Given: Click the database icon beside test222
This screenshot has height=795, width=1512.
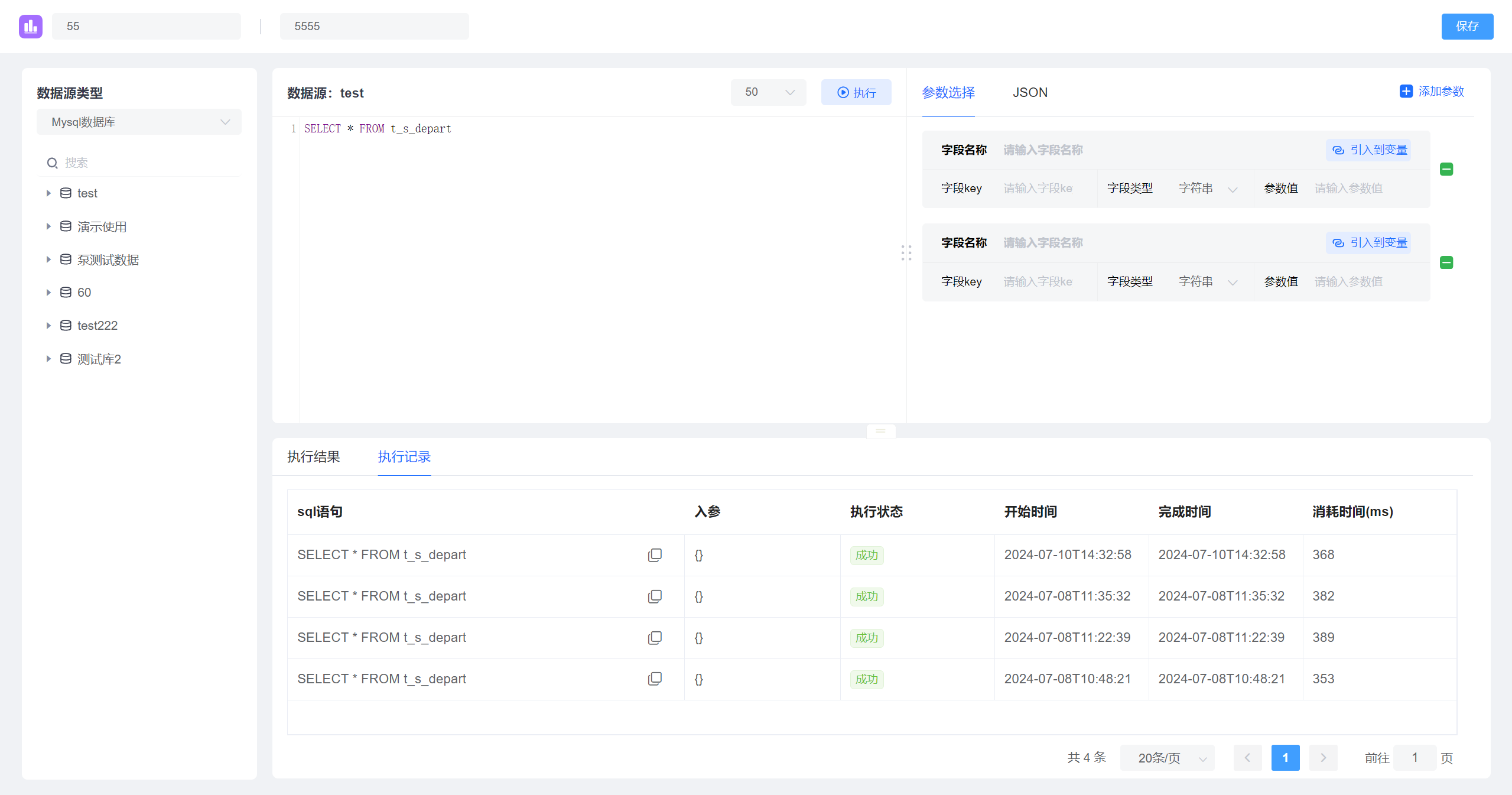Looking at the screenshot, I should 66,326.
